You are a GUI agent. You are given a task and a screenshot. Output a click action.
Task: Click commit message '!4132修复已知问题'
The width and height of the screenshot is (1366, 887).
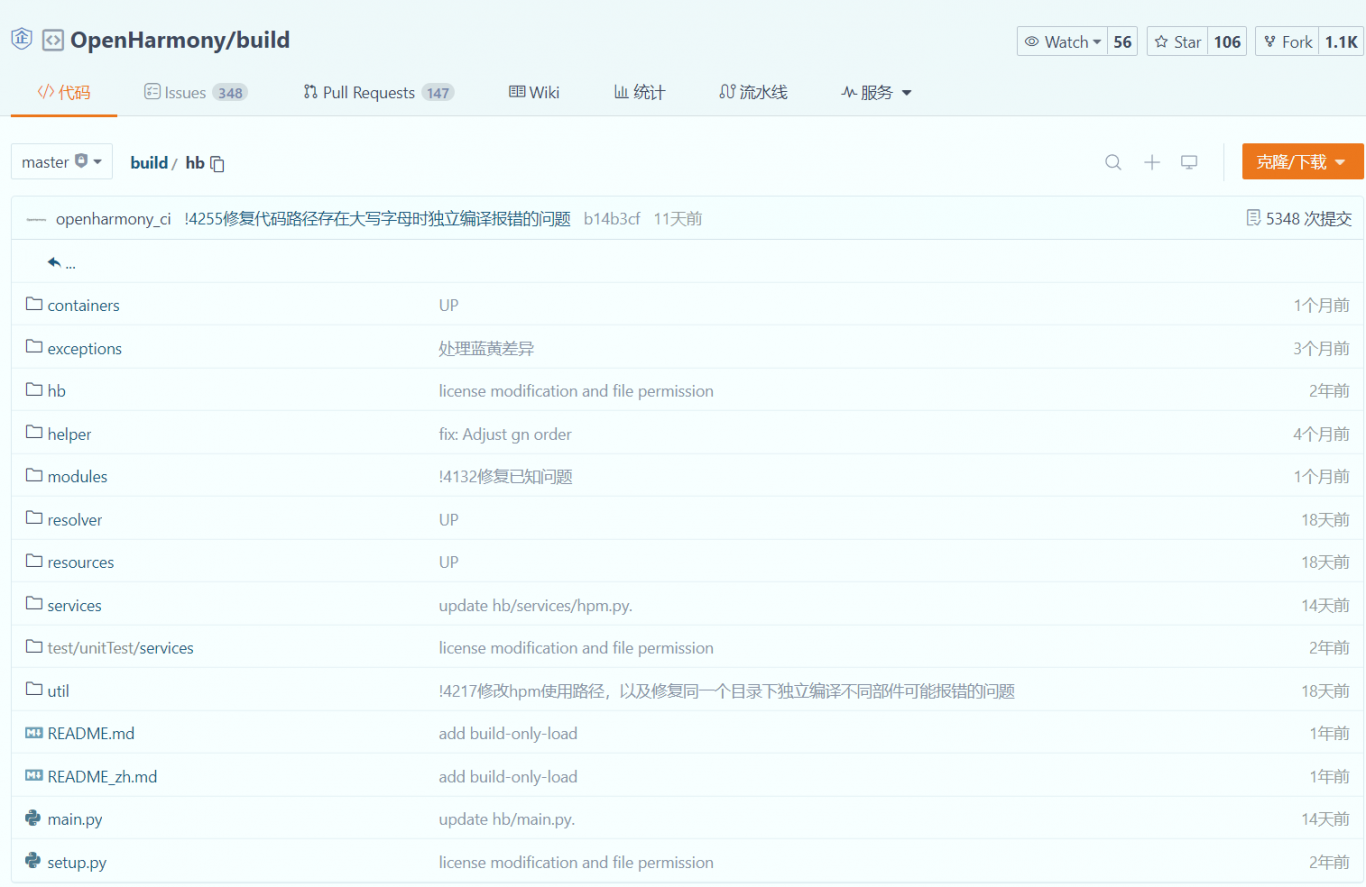pyautogui.click(x=505, y=477)
